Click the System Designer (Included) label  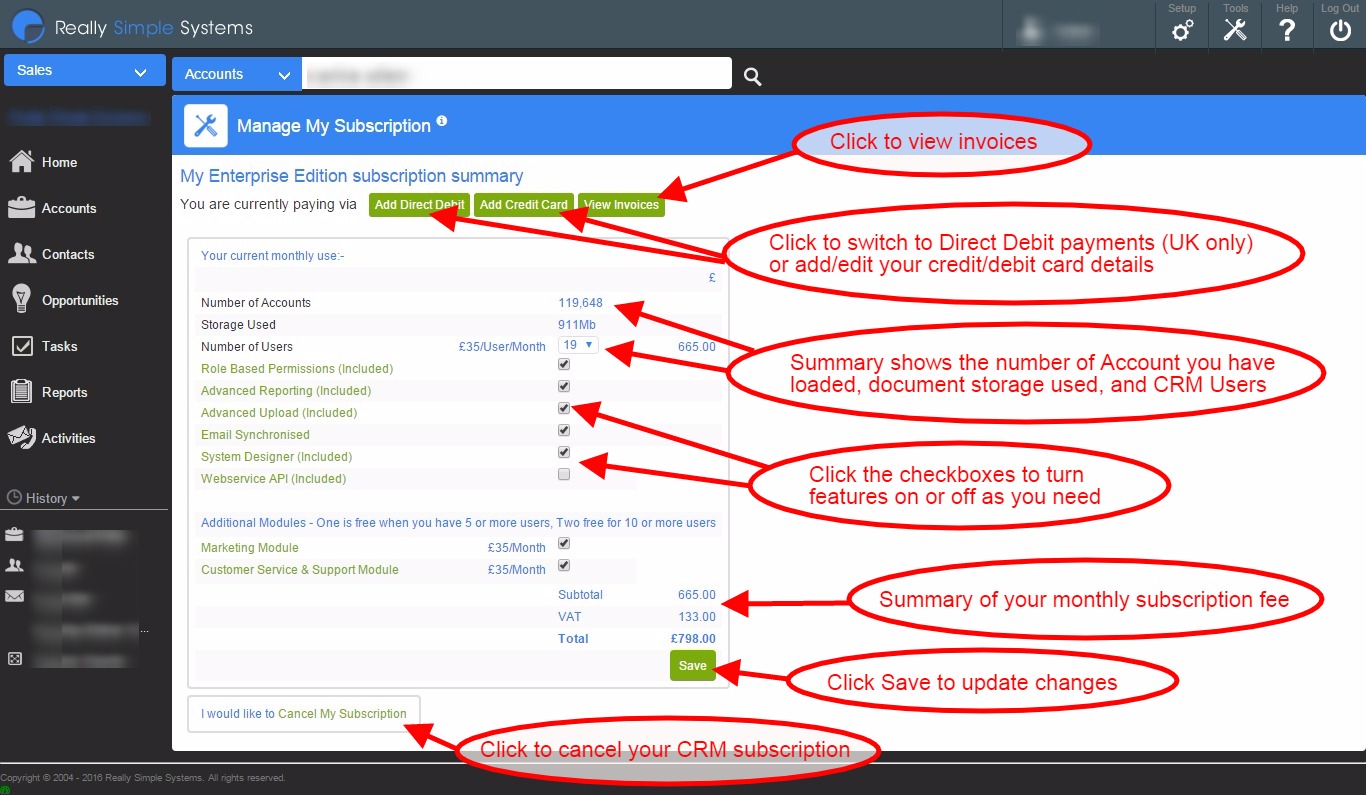tap(276, 457)
